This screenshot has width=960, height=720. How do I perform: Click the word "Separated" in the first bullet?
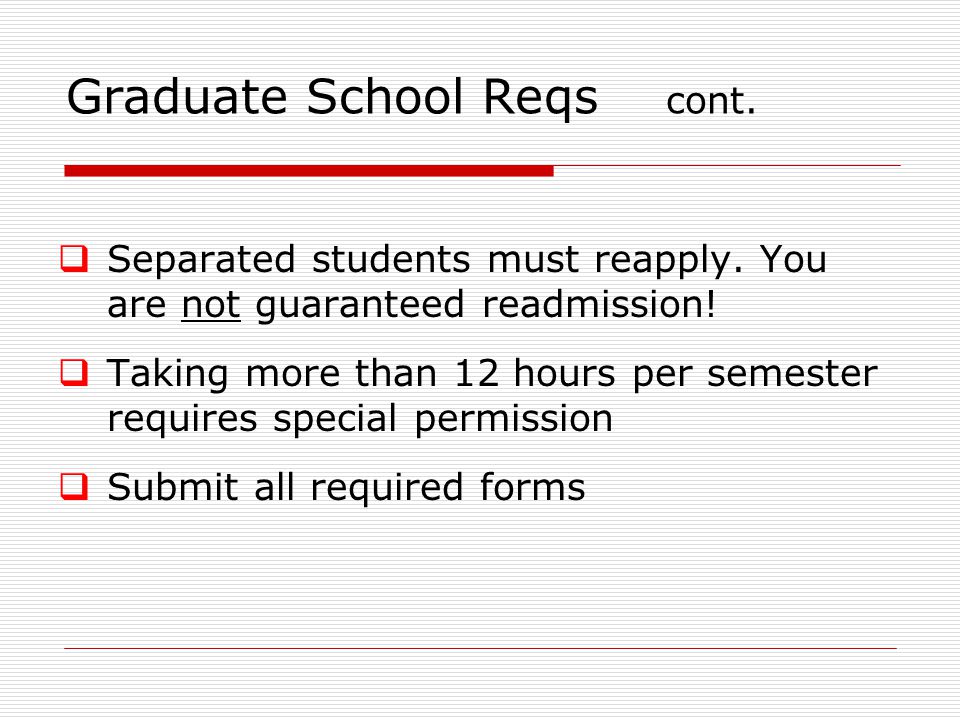tap(201, 261)
